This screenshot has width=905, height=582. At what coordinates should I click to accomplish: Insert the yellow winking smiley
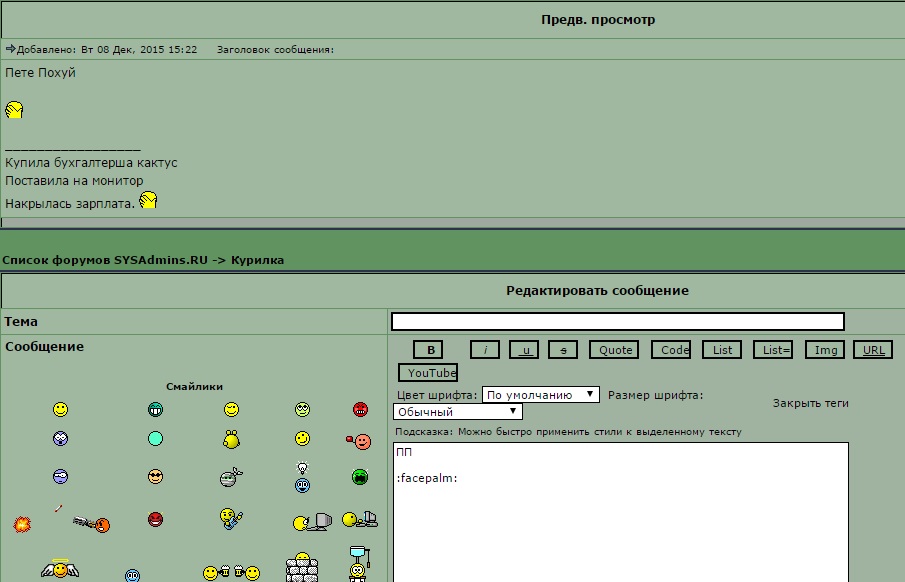[231, 409]
